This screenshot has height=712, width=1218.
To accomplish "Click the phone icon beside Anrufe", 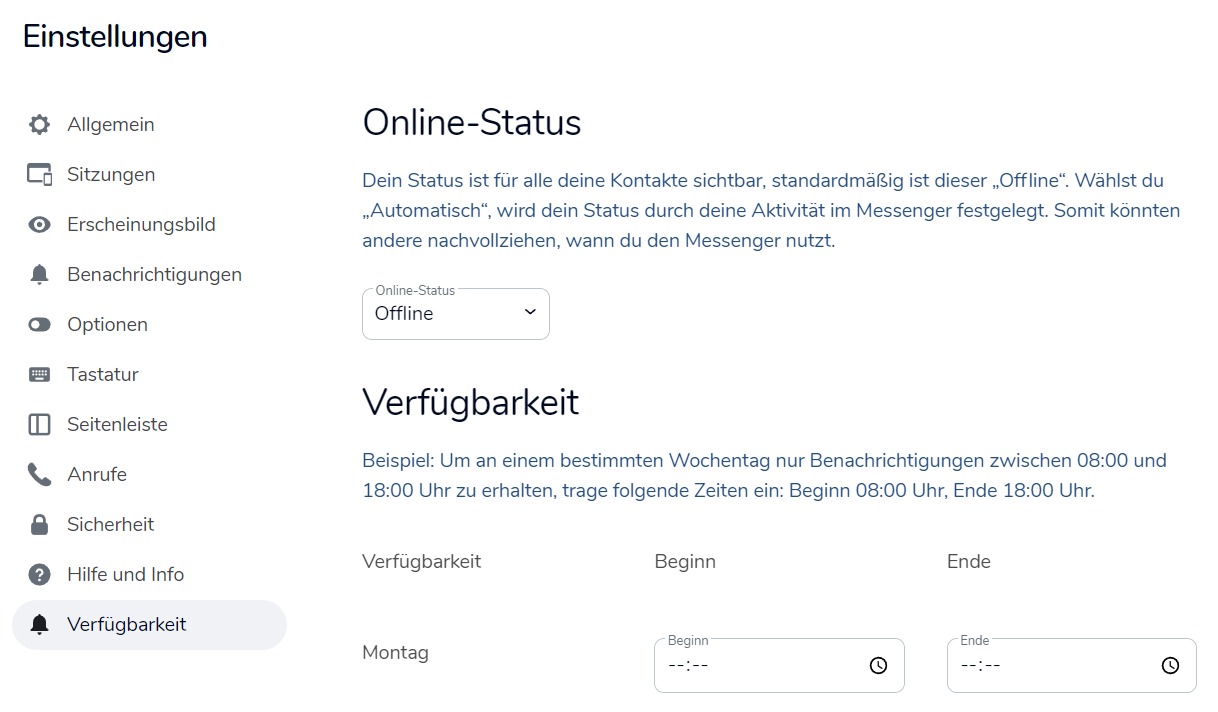I will point(39,475).
